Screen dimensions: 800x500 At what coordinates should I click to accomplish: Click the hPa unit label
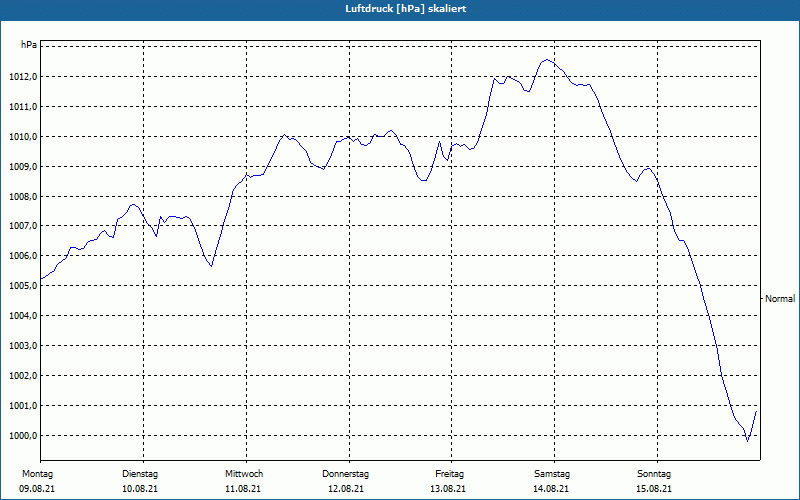tap(29, 45)
